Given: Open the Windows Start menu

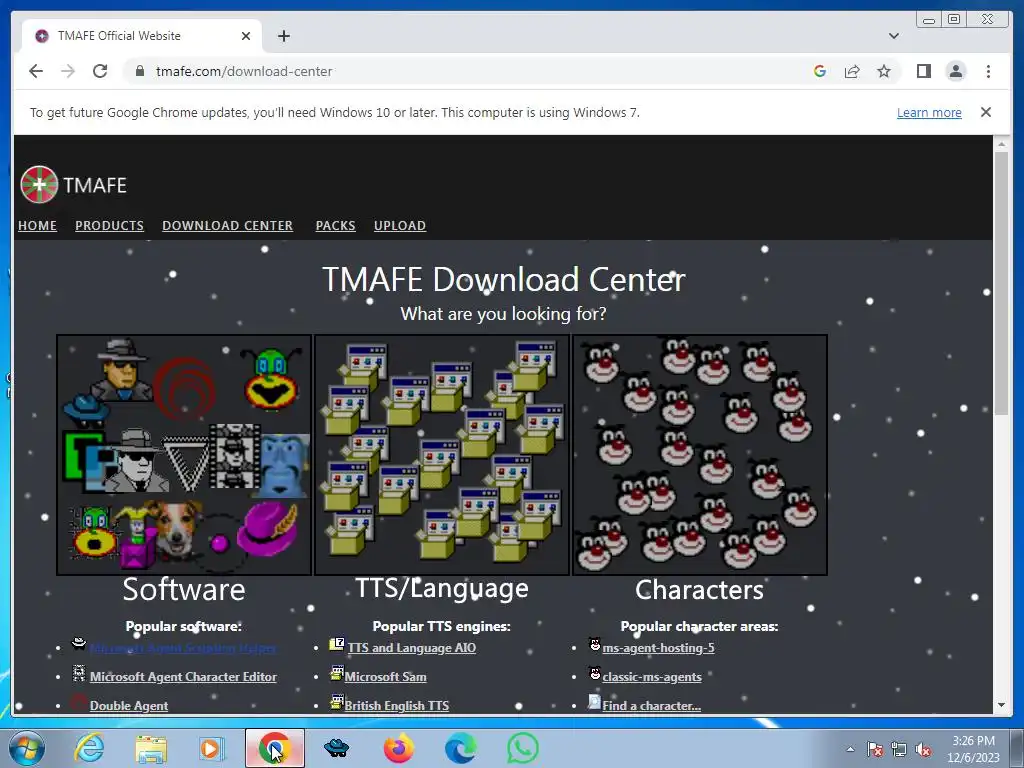Looking at the screenshot, I should tap(27, 748).
